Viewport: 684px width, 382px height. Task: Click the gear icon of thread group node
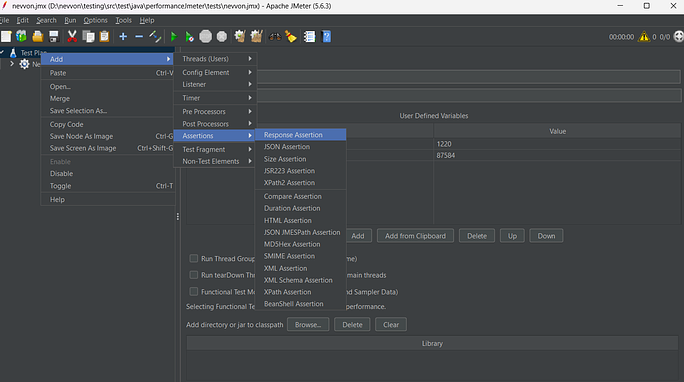24,64
